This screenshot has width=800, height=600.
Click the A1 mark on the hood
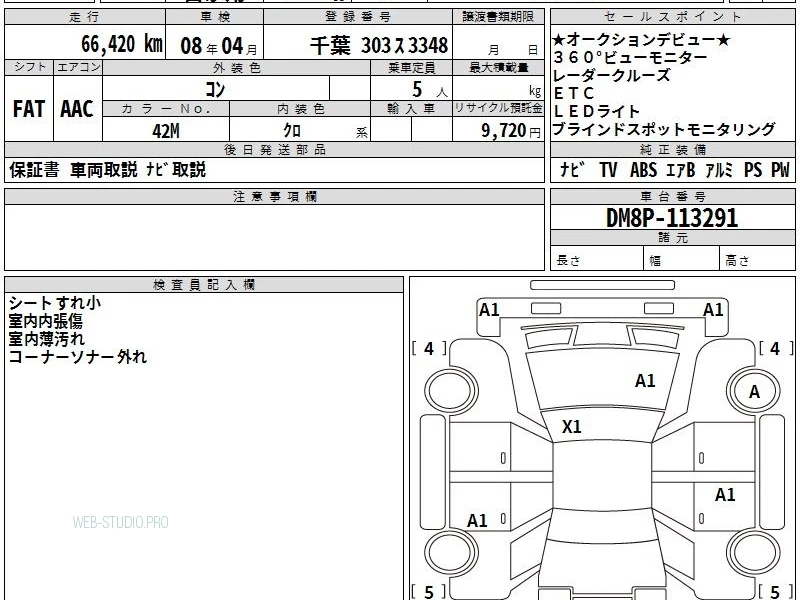point(645,381)
